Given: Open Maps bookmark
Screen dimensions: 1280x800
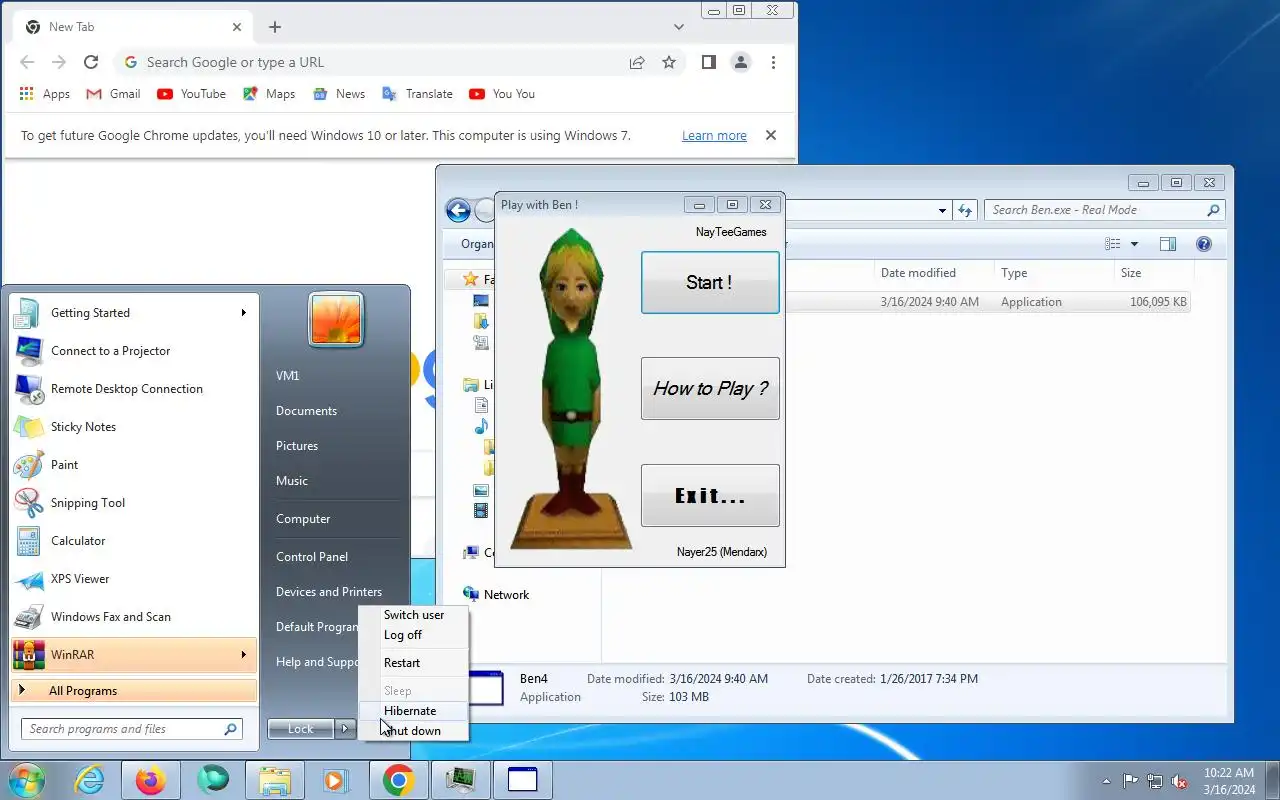Looking at the screenshot, I should [x=269, y=94].
